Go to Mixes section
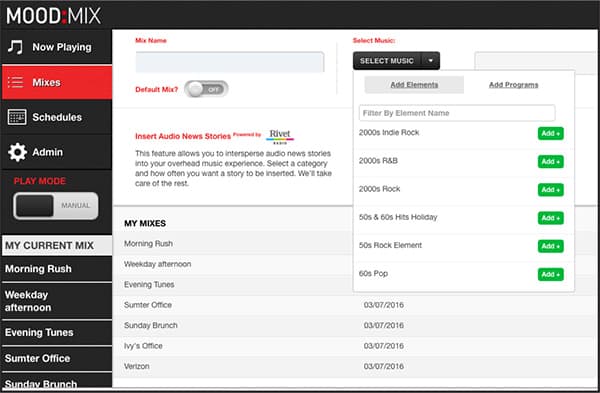 click(x=57, y=82)
